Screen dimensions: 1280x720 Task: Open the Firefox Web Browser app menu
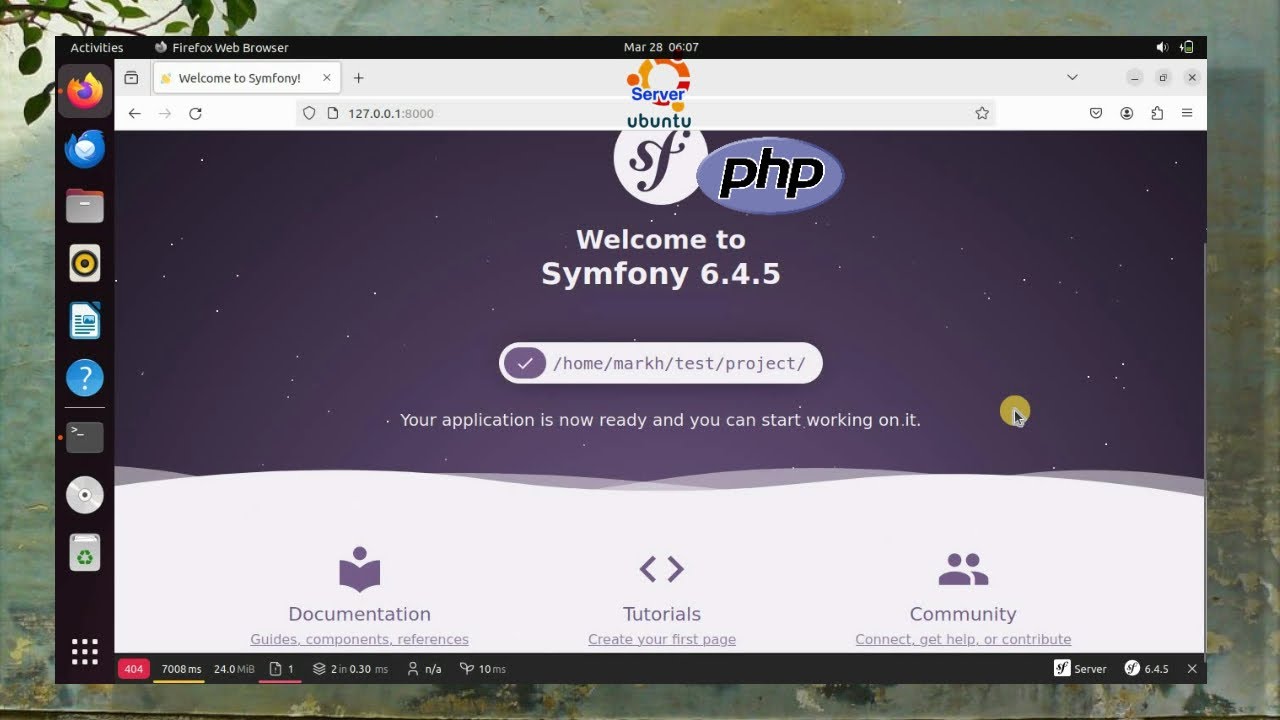(222, 47)
